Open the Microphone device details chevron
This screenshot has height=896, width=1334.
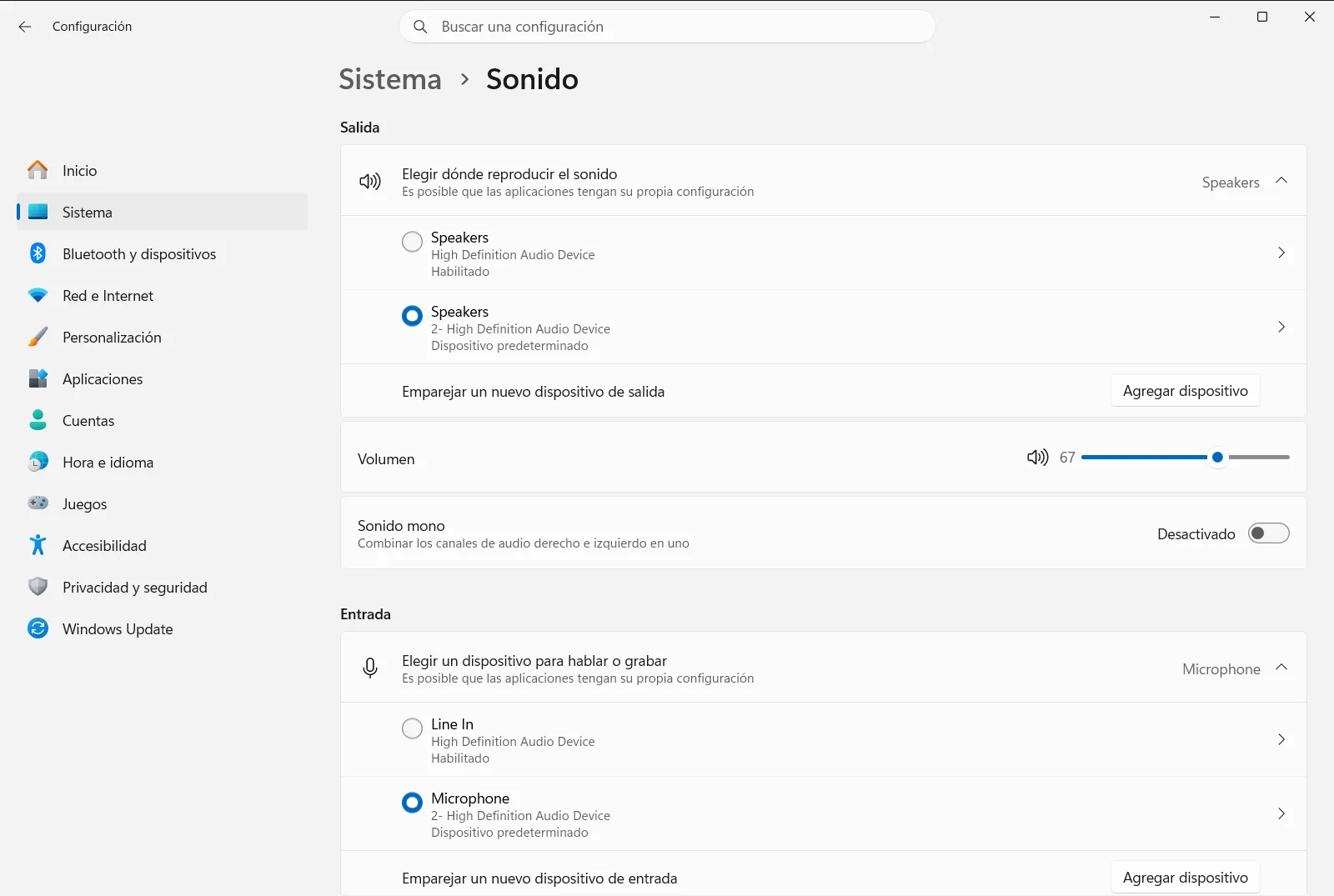pyautogui.click(x=1281, y=813)
